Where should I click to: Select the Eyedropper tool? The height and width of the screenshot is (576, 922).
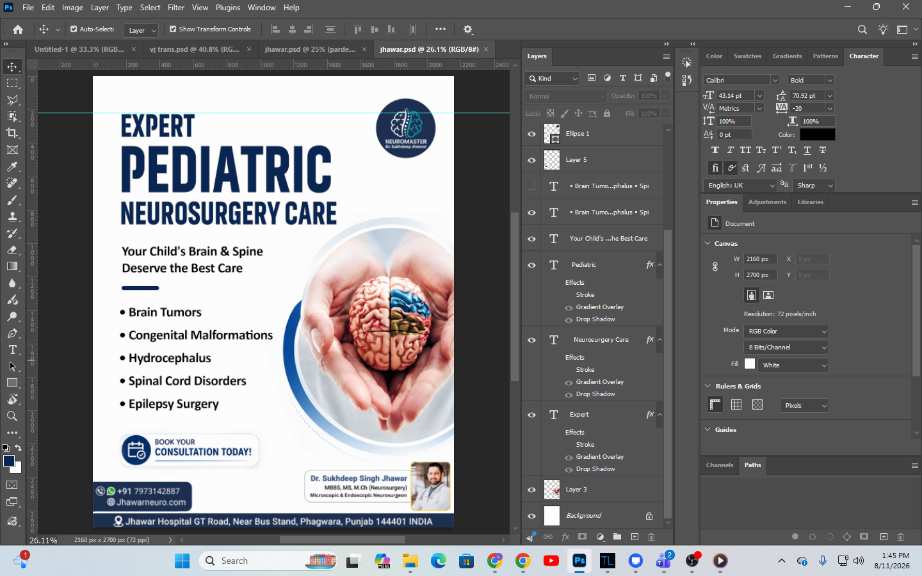click(12, 166)
